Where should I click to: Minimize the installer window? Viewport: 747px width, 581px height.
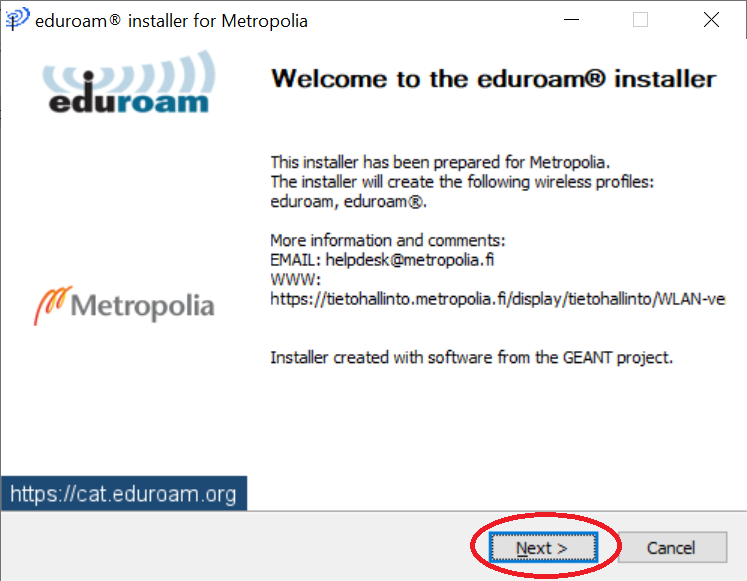point(571,20)
